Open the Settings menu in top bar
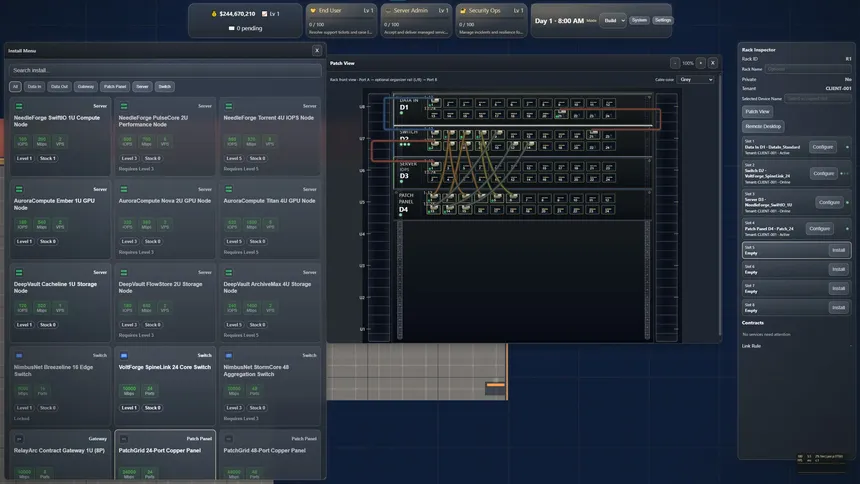 (x=663, y=20)
